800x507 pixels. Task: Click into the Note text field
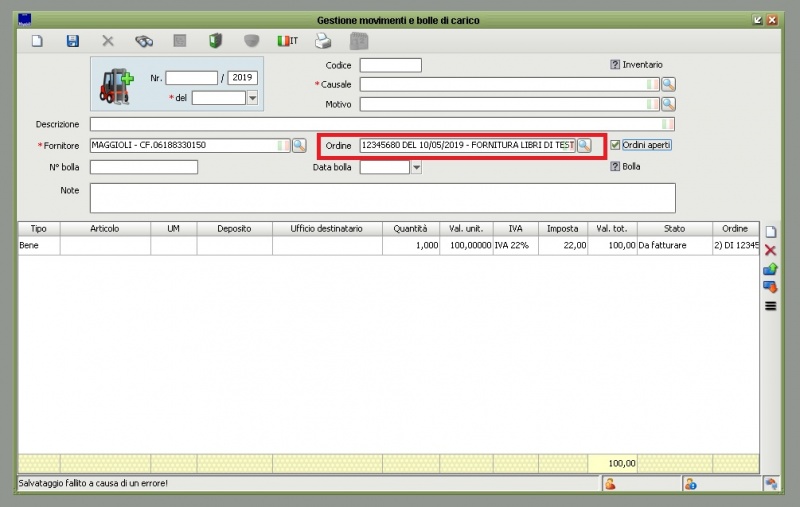[382, 197]
